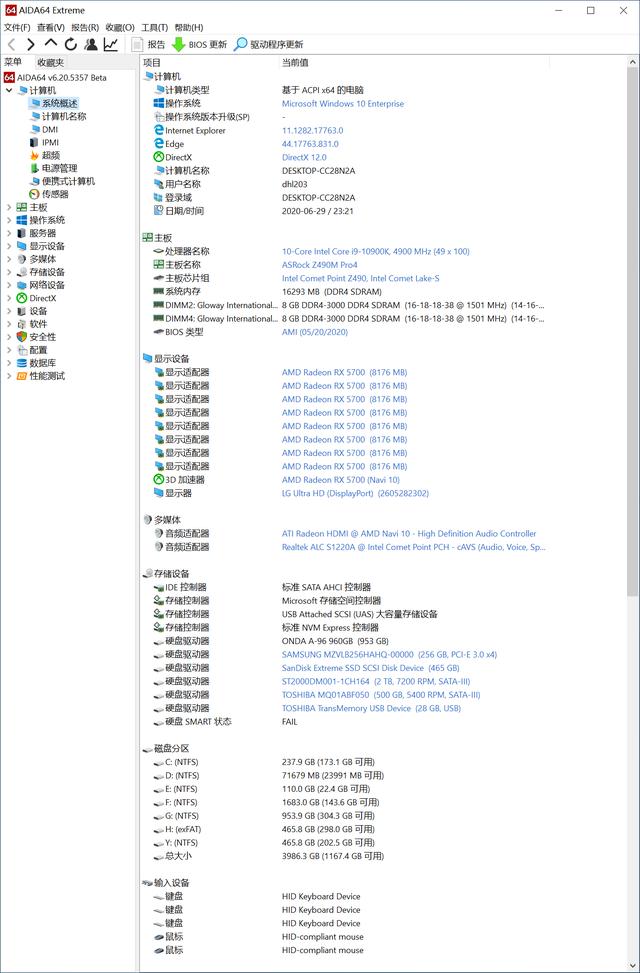This screenshot has width=640, height=973.
Task: Click the 网络设备 icon in the sidebar
Action: pos(22,285)
